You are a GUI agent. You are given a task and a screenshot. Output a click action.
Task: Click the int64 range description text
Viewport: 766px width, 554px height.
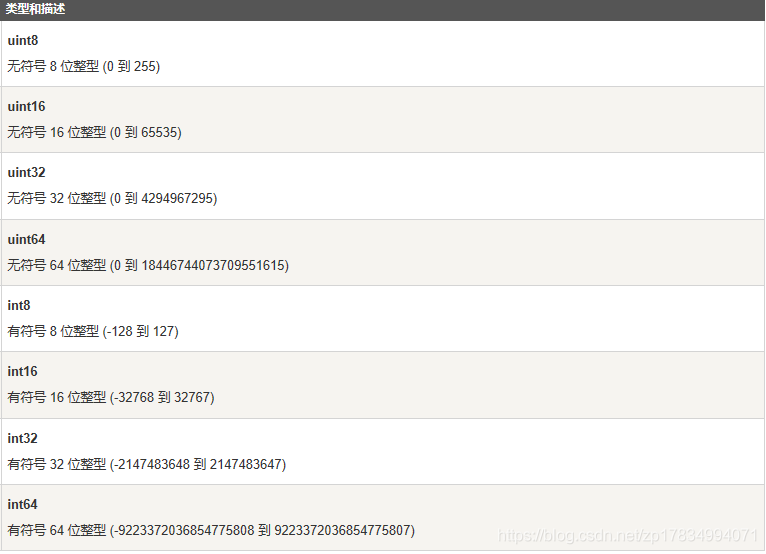[211, 530]
